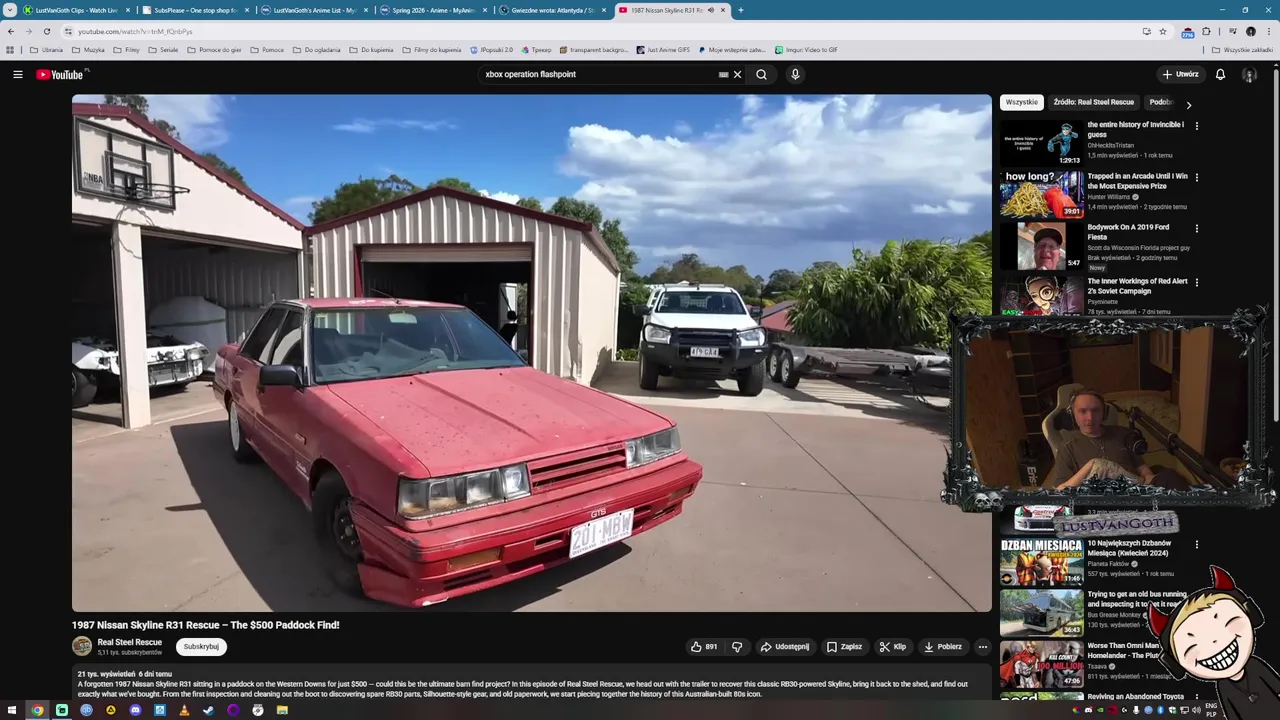Like the video with thumbs up

704,647
